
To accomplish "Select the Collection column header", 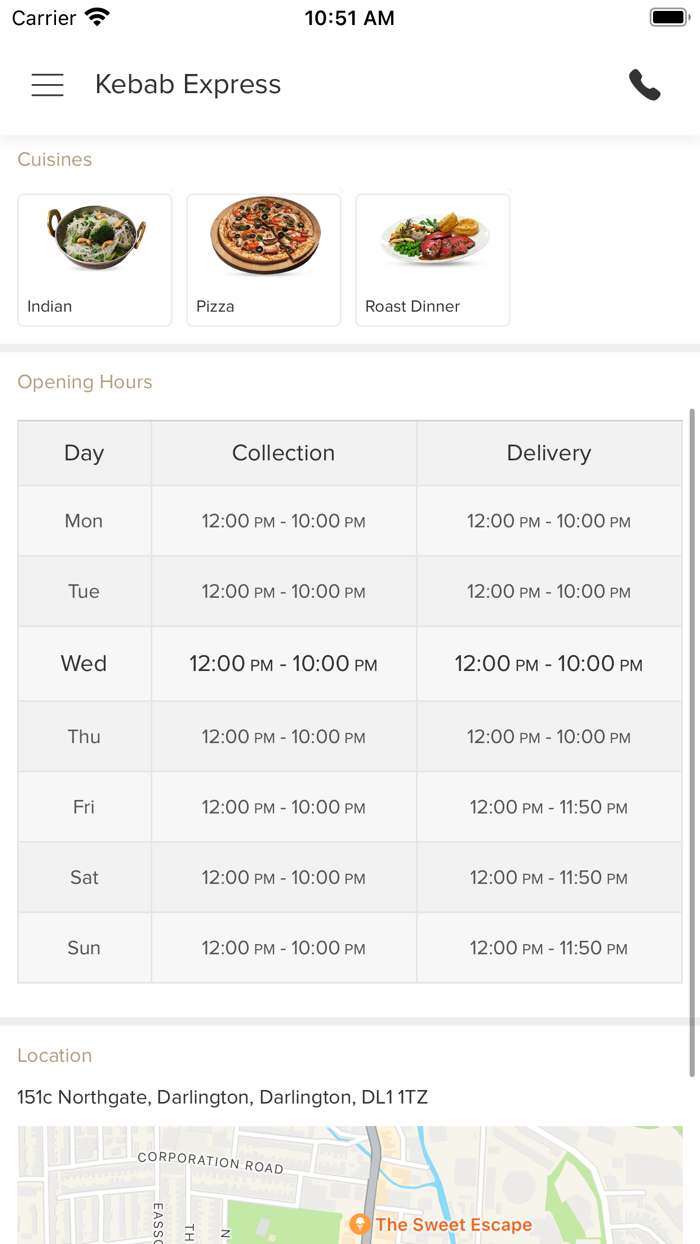I will coord(283,453).
